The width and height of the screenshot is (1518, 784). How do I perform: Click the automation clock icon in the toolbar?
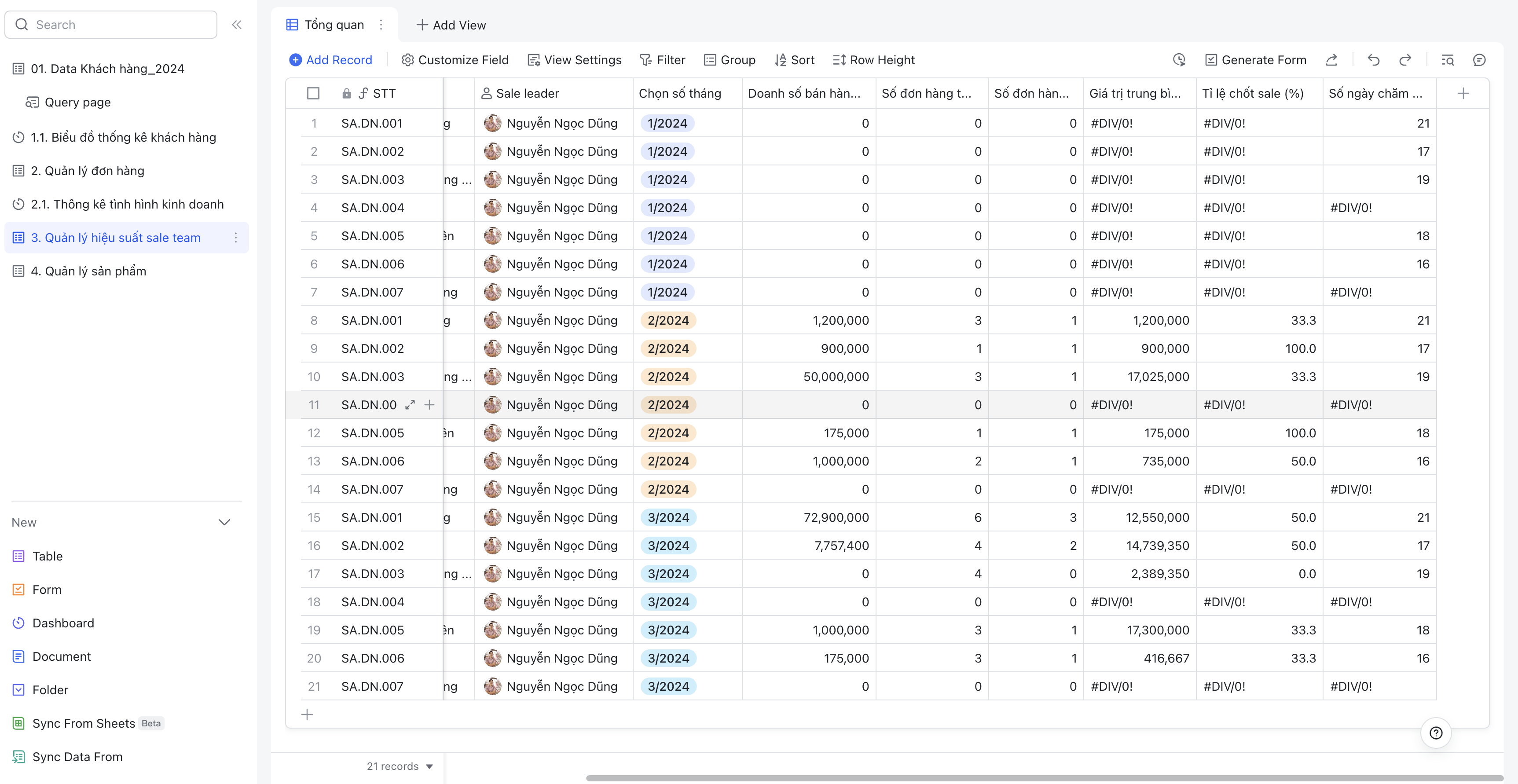[1179, 60]
